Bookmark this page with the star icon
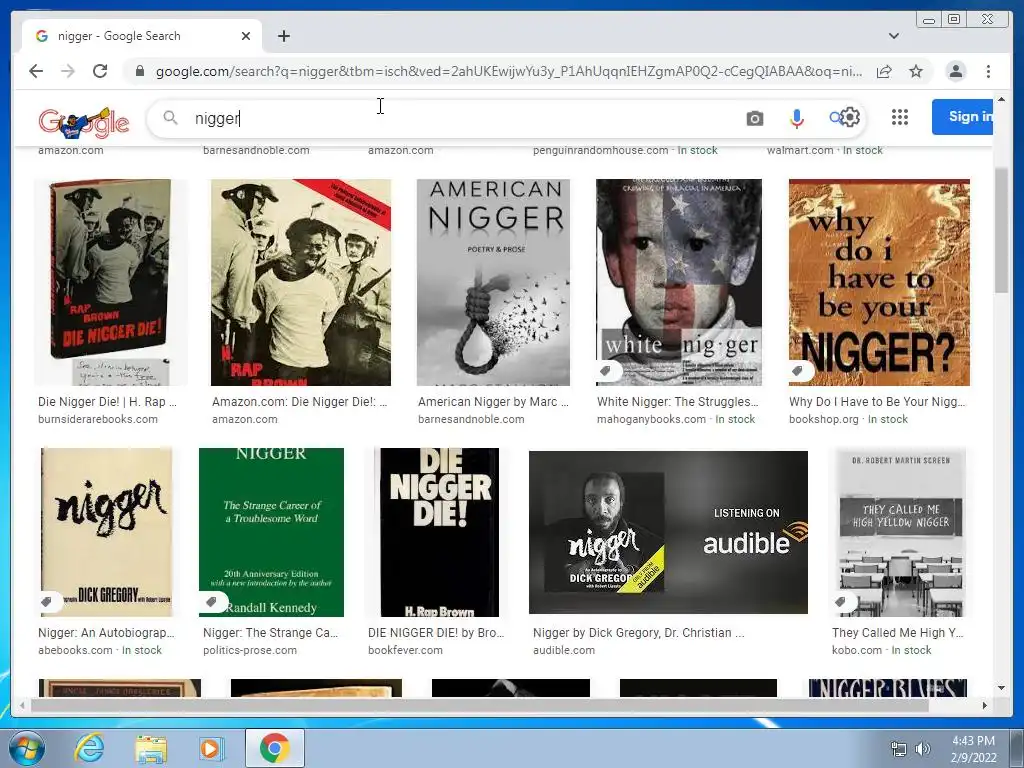Screen dimensions: 1024x768 point(916,71)
